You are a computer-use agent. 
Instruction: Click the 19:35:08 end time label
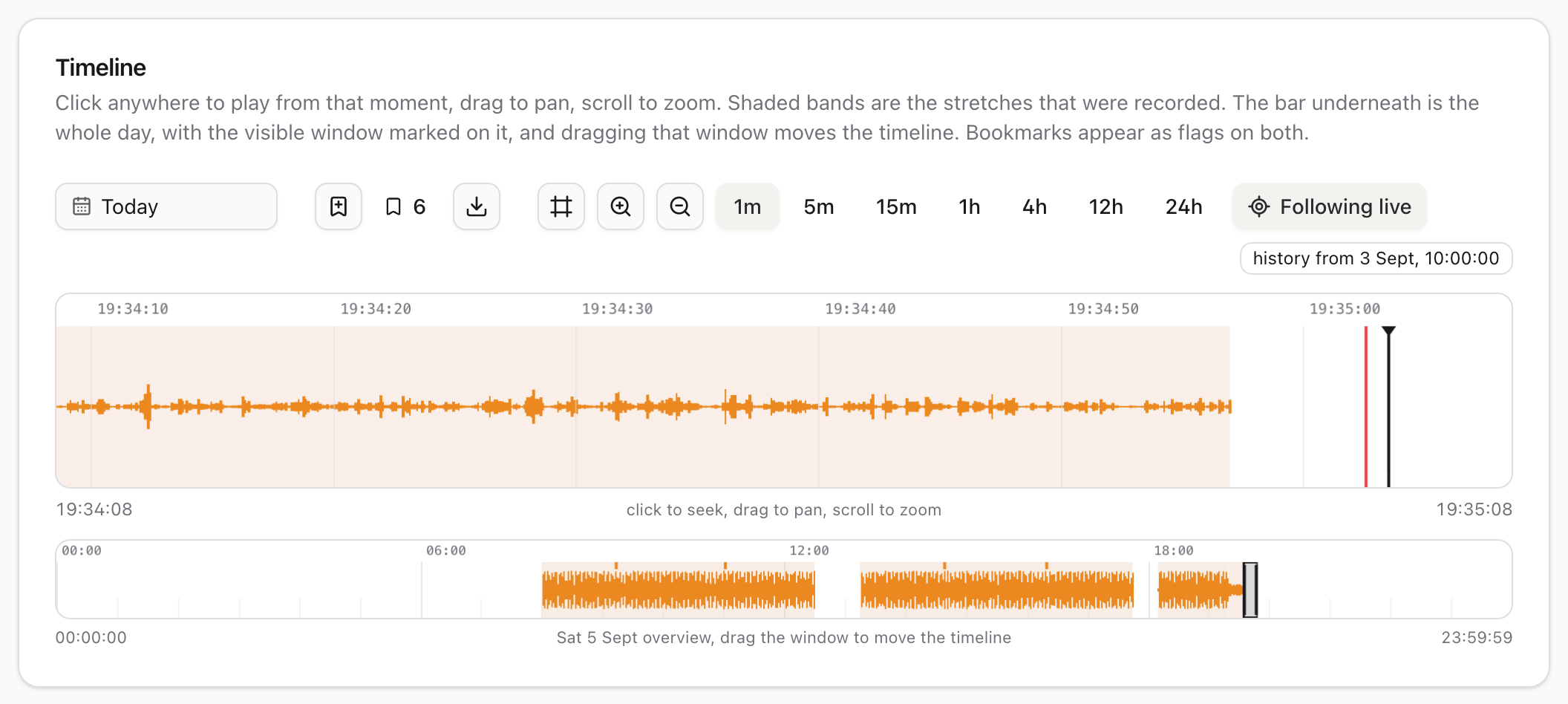pos(1474,509)
